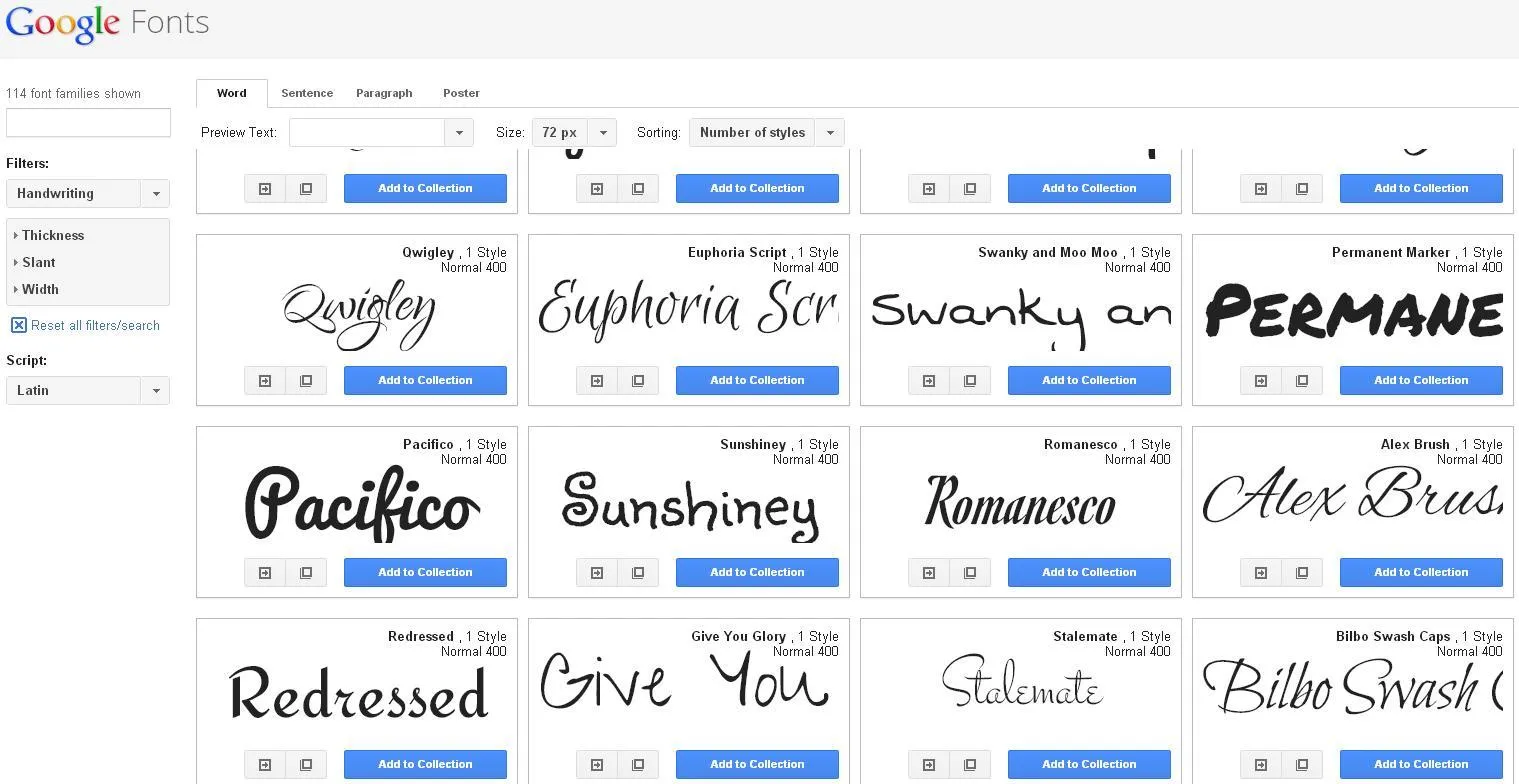Open the Pop-out icon on Alex Brush card

[x=1302, y=572]
